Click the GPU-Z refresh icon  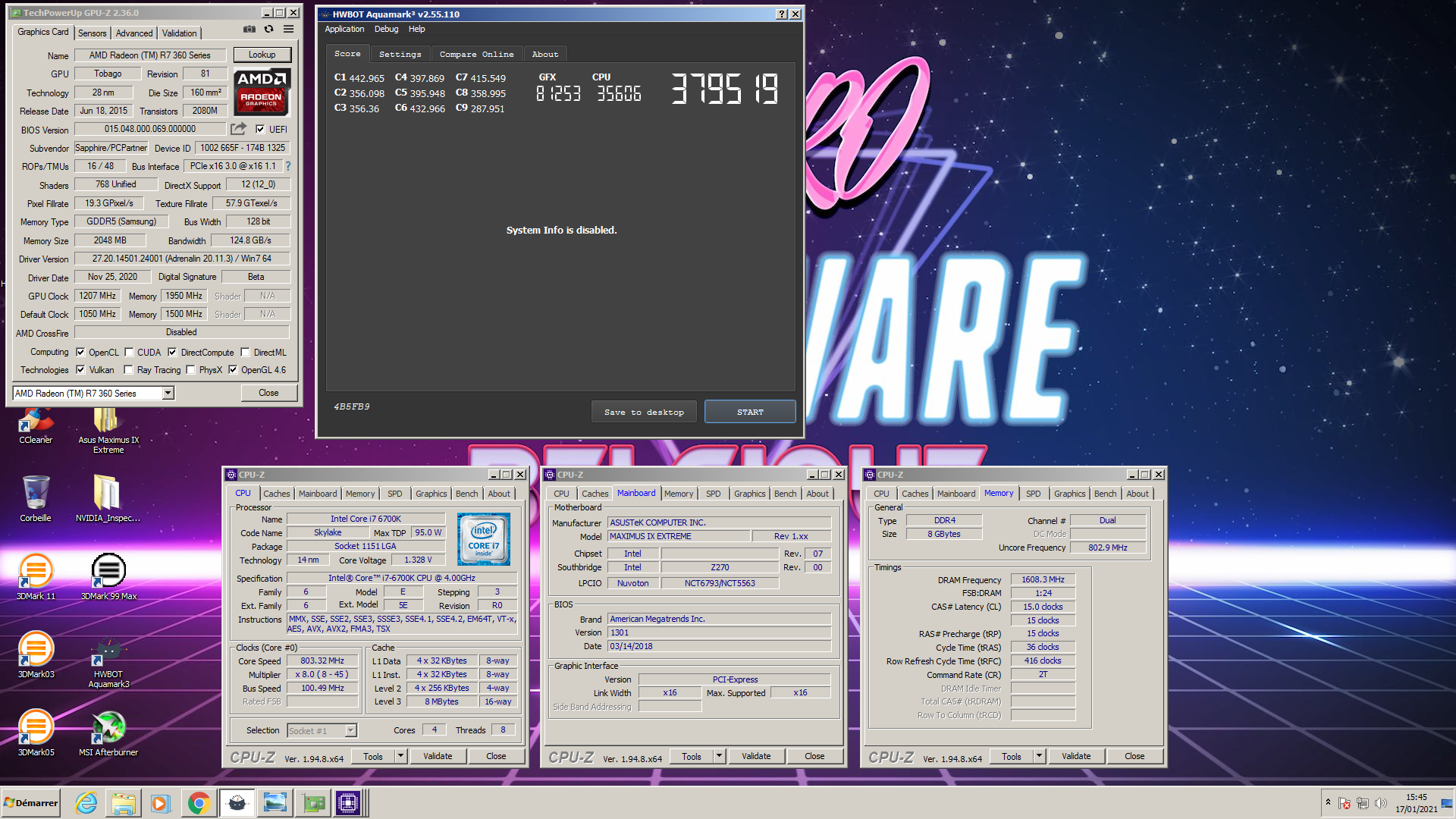pos(268,30)
